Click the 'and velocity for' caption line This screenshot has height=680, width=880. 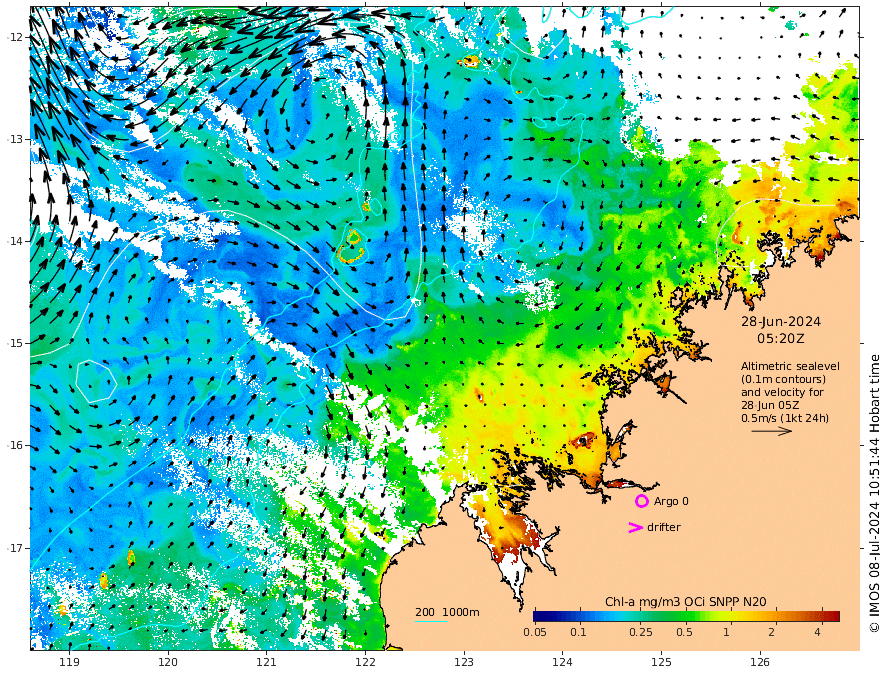(782, 392)
